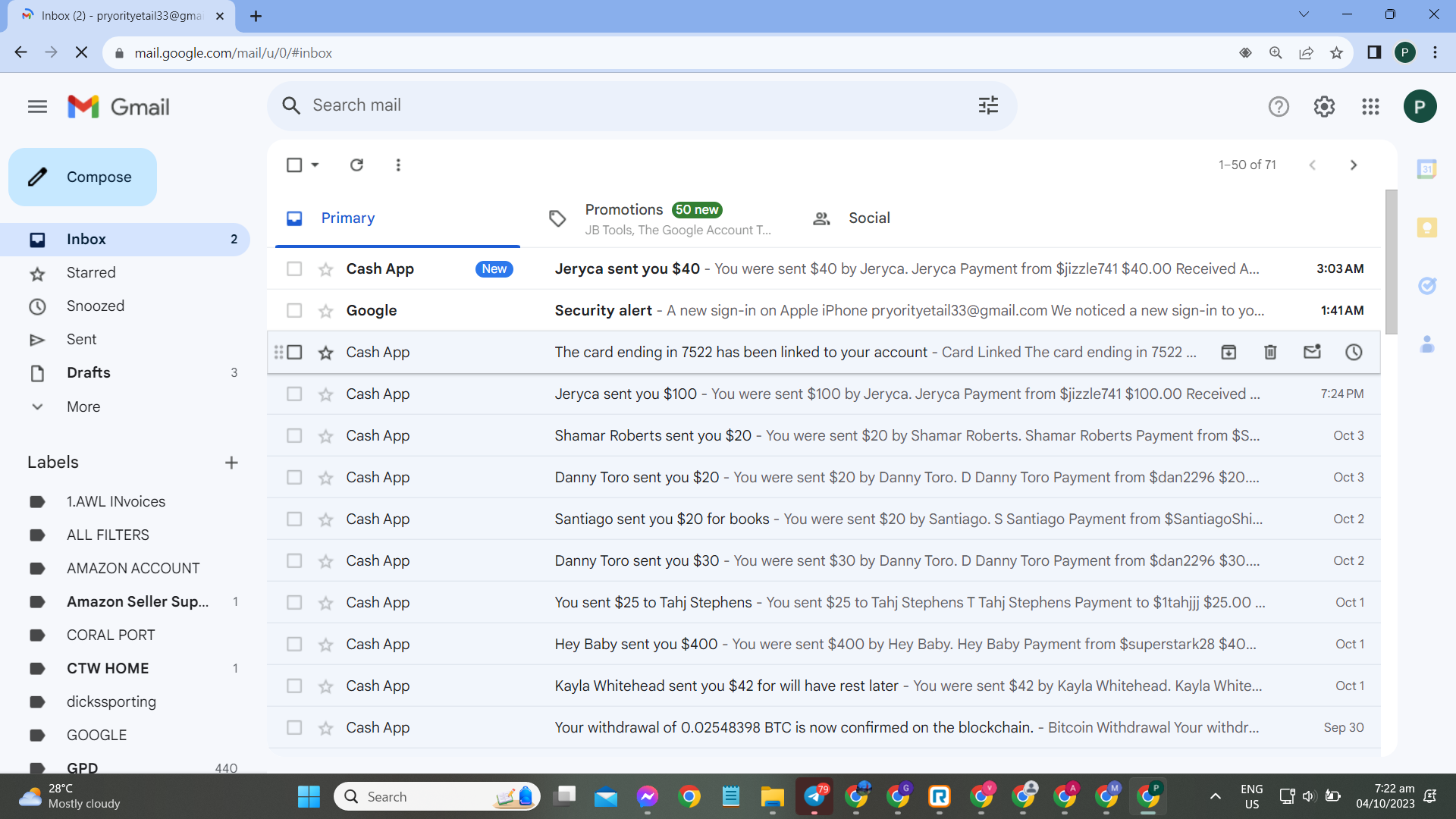Image resolution: width=1456 pixels, height=819 pixels.
Task: Star the Google Security alert email
Action: click(325, 311)
